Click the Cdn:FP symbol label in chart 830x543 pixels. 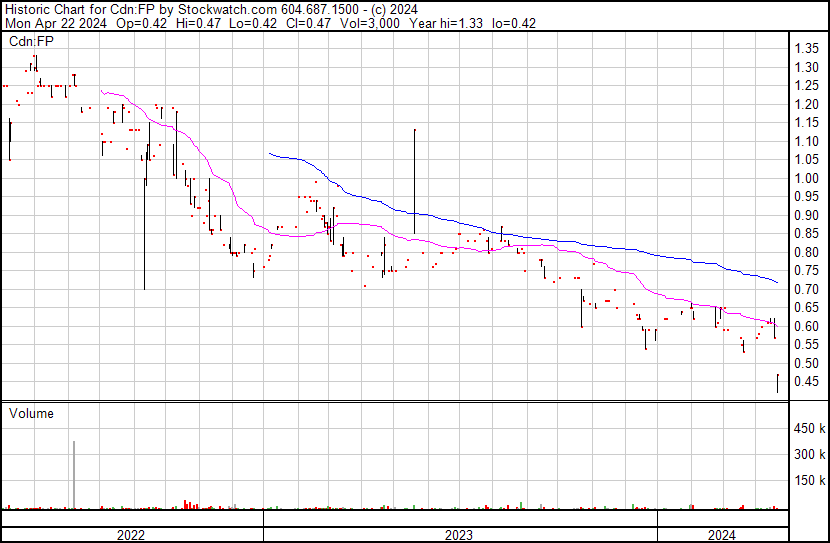pyautogui.click(x=31, y=41)
